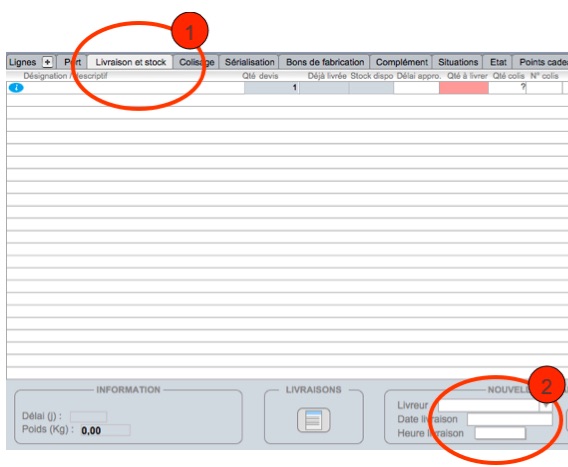Click the Livreur combo box field
The height and width of the screenshot is (467, 568).
(489, 406)
